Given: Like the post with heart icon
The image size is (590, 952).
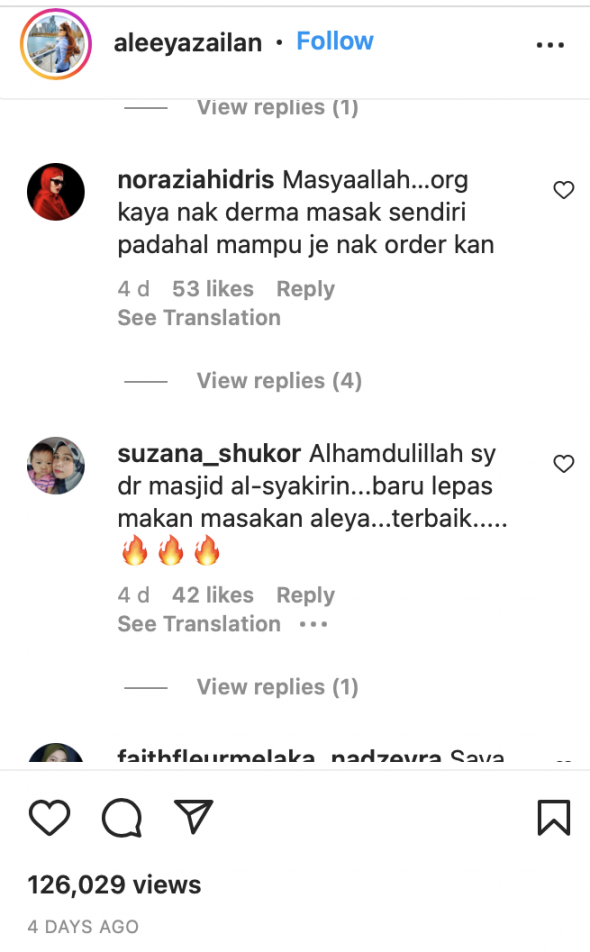Looking at the screenshot, I should coord(49,817).
